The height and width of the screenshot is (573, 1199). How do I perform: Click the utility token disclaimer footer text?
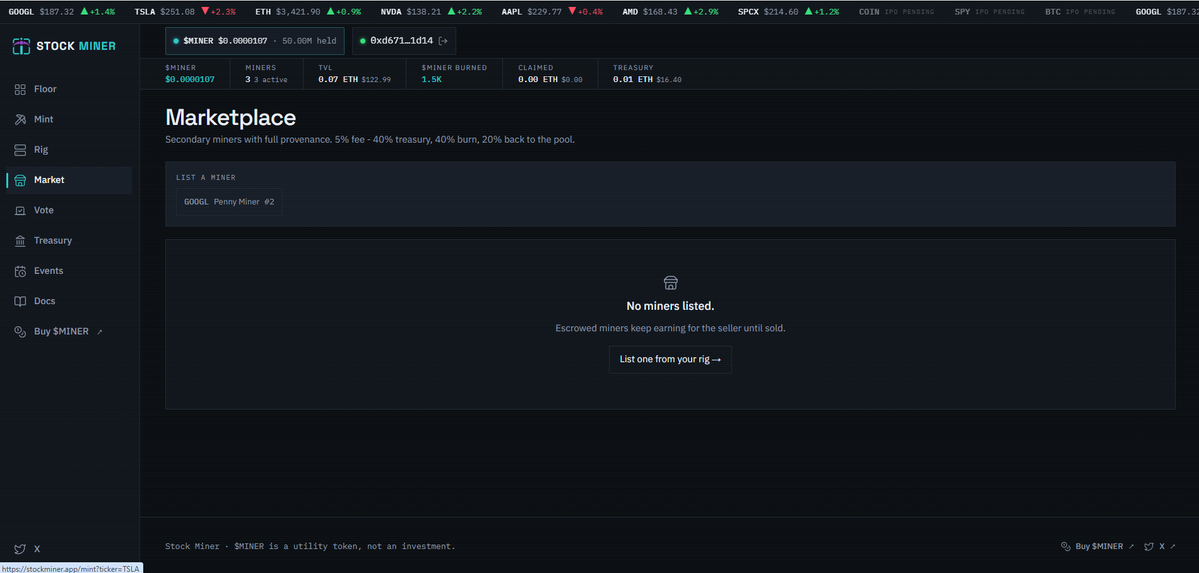pos(310,546)
